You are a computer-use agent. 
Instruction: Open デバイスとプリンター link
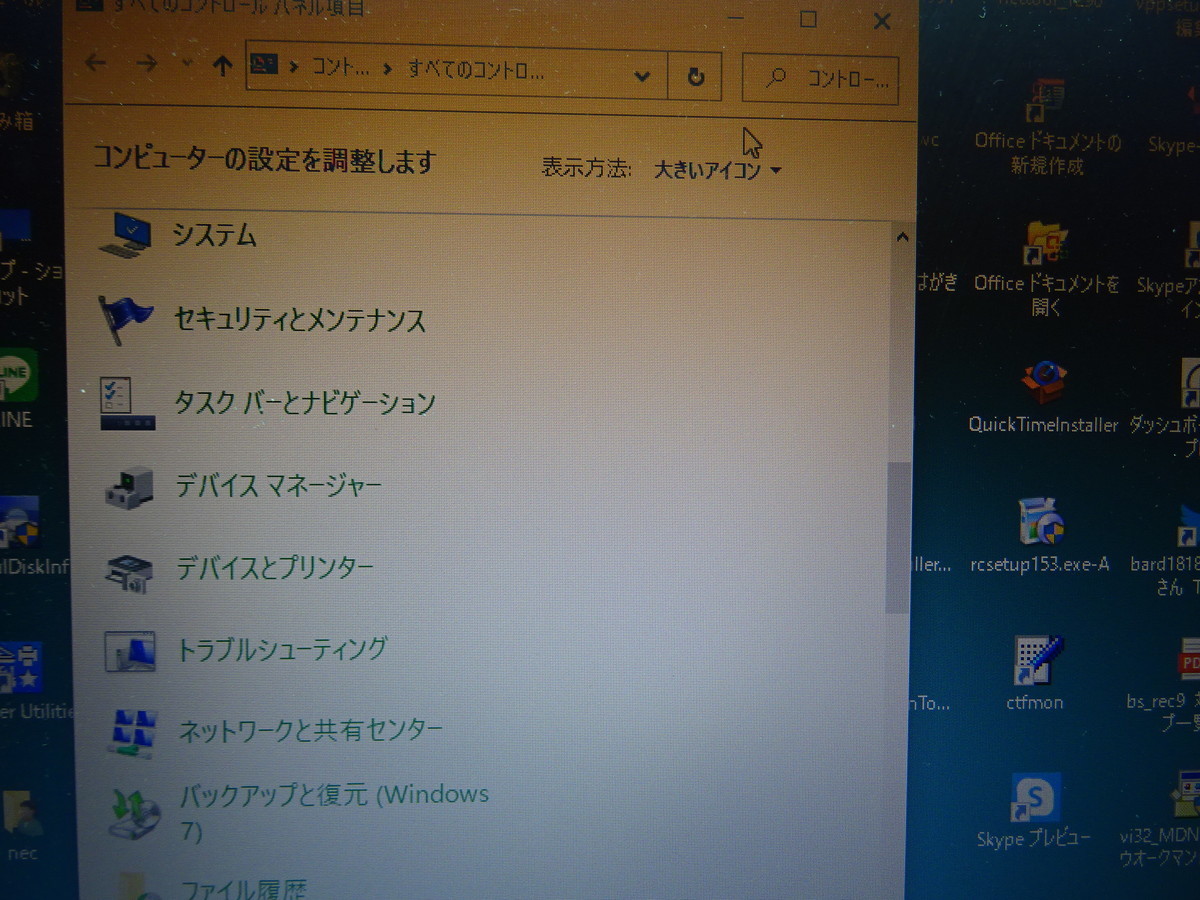click(275, 569)
